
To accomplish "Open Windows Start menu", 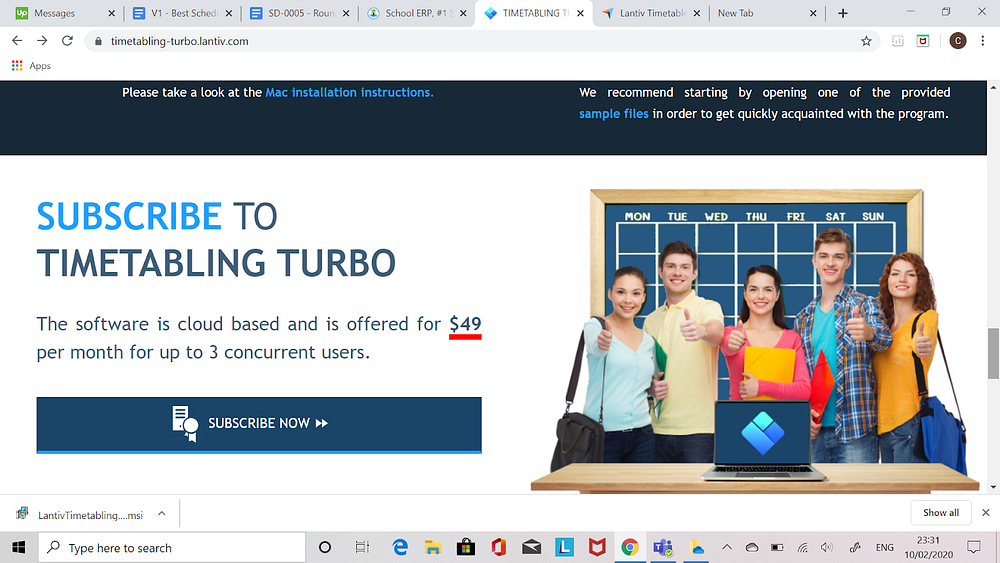I will (18, 547).
